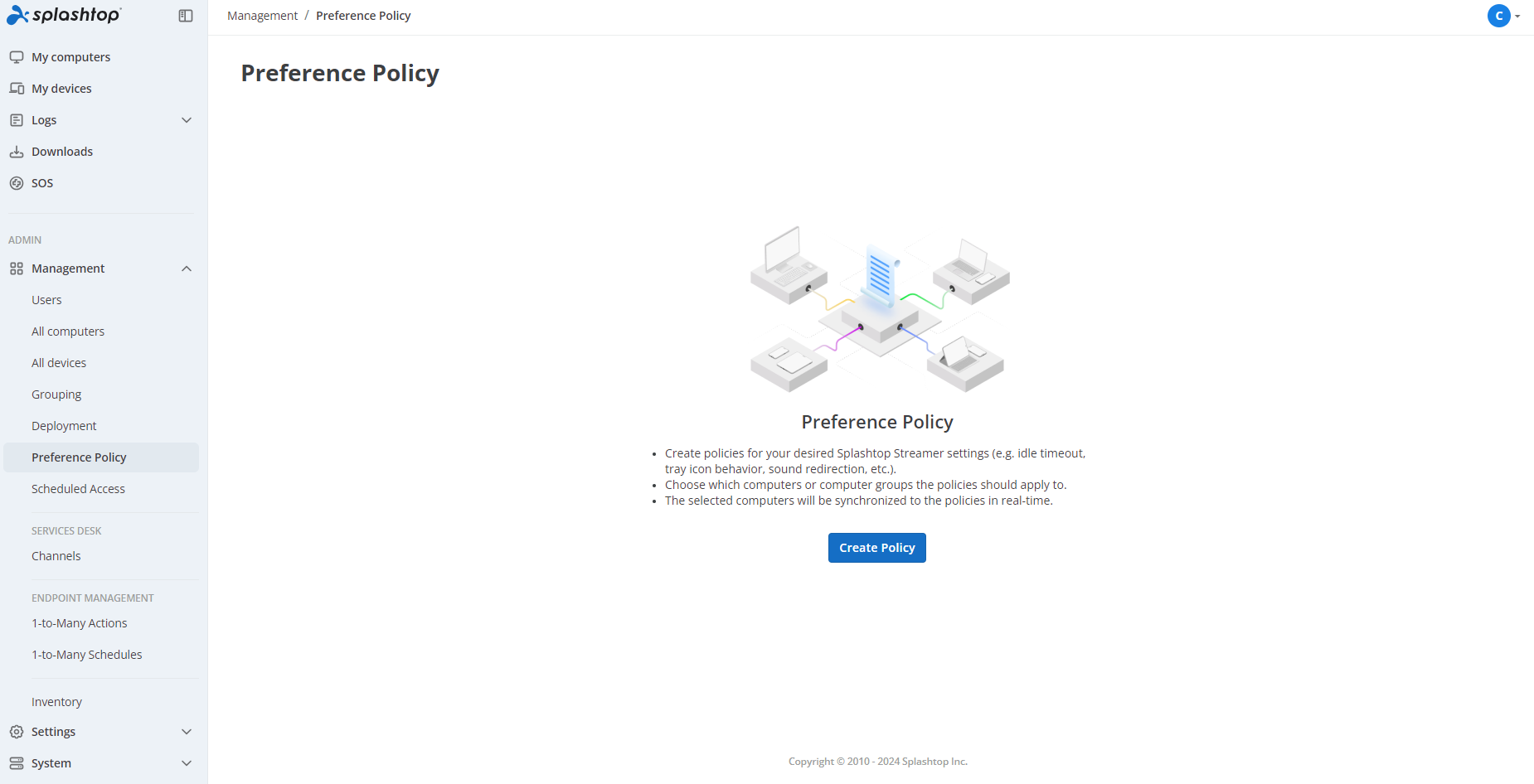Click the Splashtop logo
1534x784 pixels.
64,15
